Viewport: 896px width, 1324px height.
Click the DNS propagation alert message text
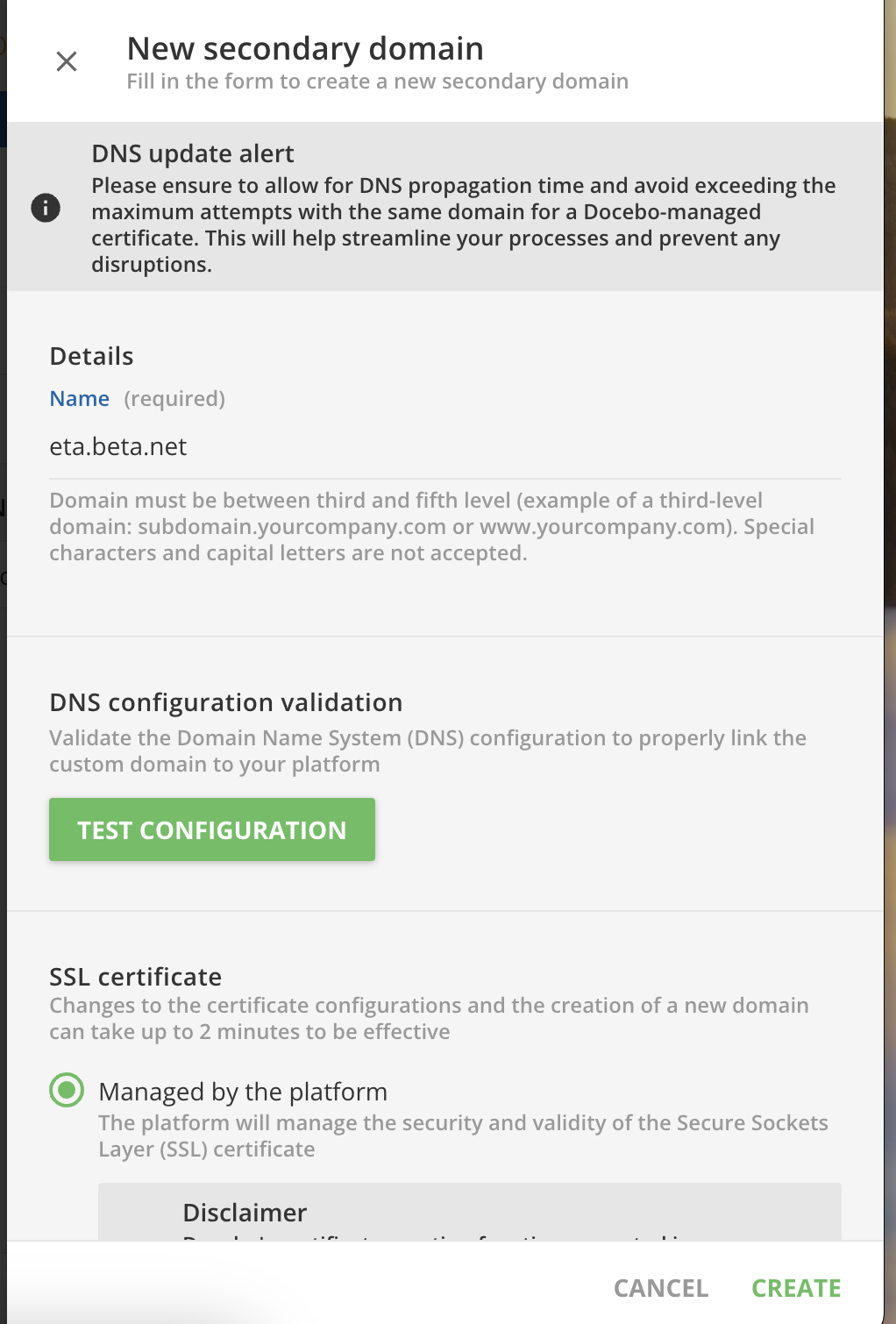pos(464,225)
